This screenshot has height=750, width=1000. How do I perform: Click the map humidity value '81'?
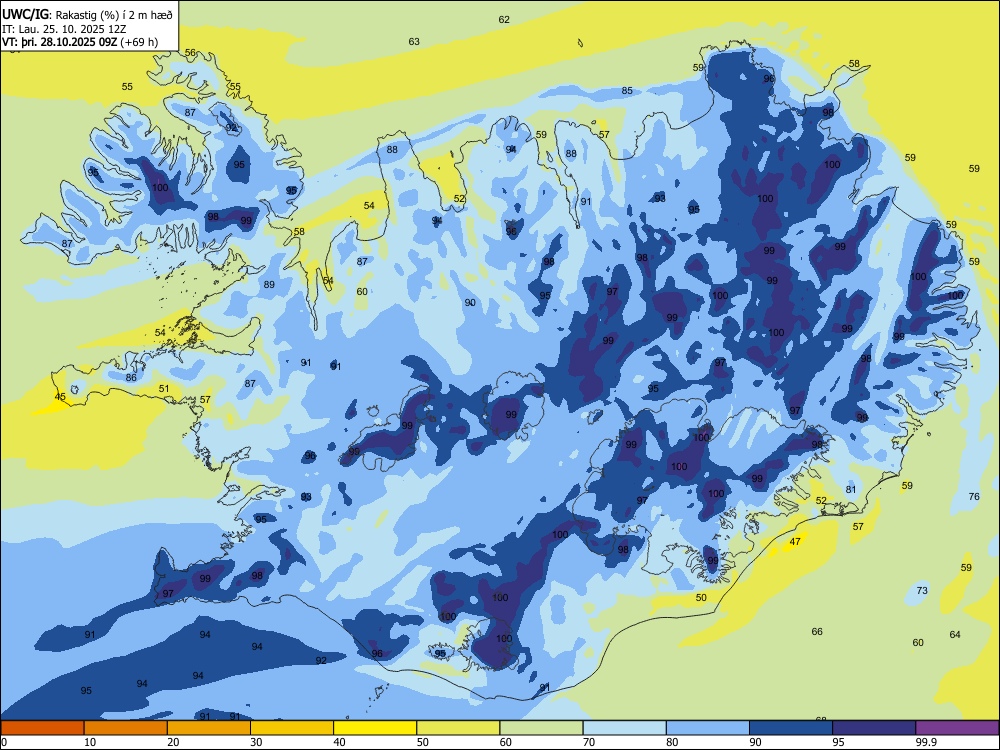851,489
